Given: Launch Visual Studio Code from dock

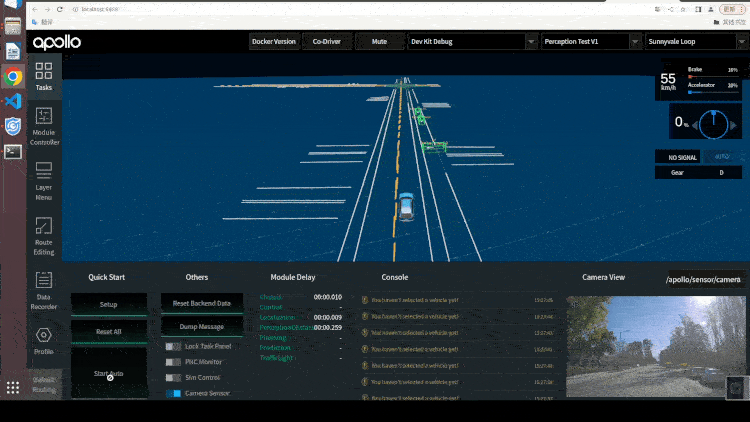Looking at the screenshot, I should click(x=13, y=101).
